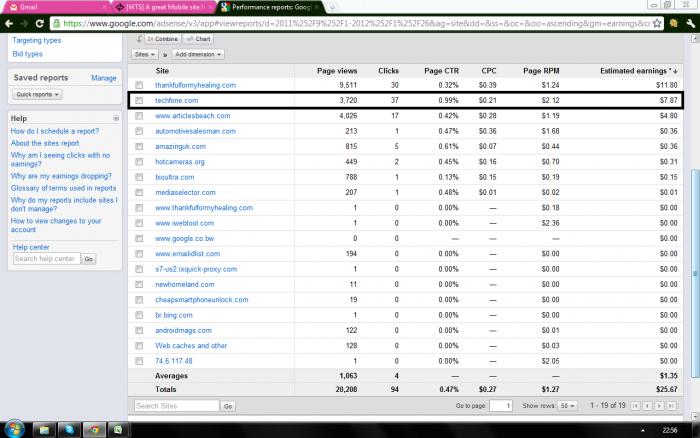
Task: Jump to the first page of results
Action: (x=635, y=406)
